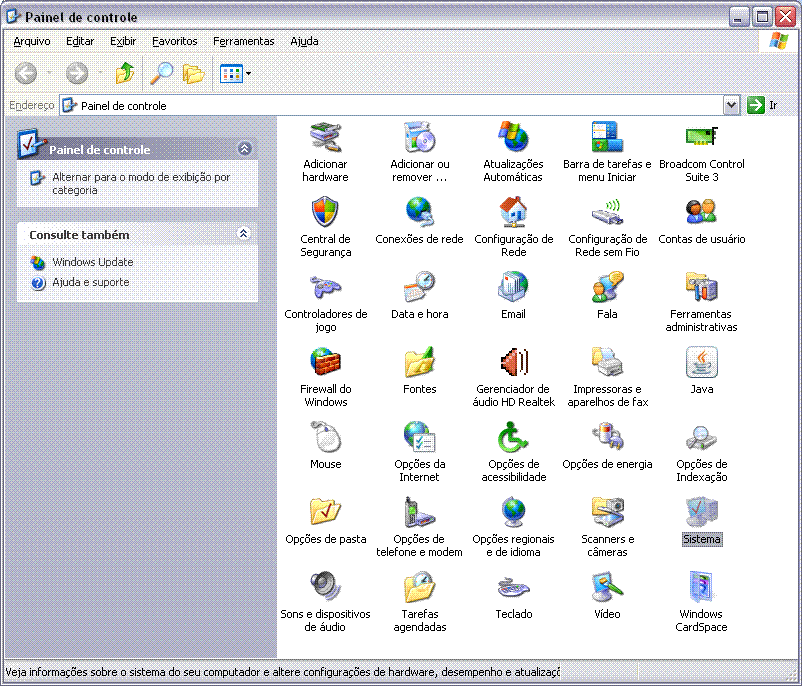Screen dimensions: 804x688
Task: Open the Ferramentas menu
Action: (x=244, y=41)
